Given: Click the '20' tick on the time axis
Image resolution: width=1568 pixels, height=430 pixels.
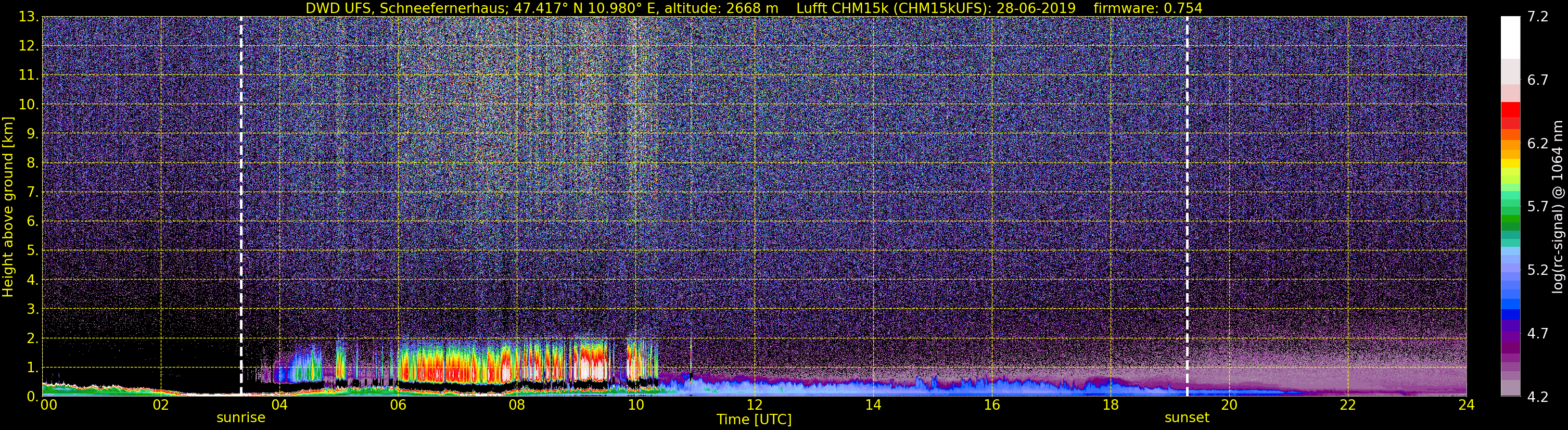Looking at the screenshot, I should [x=1229, y=405].
